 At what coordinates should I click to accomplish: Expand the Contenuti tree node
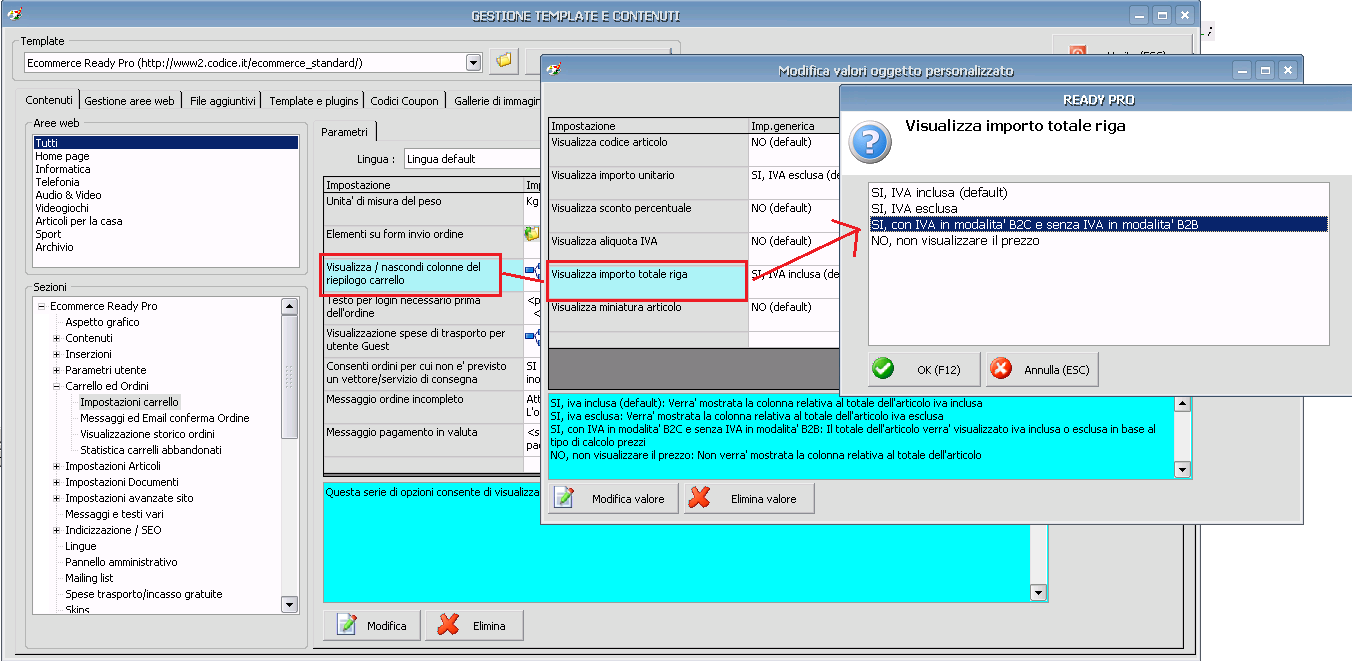(x=57, y=338)
